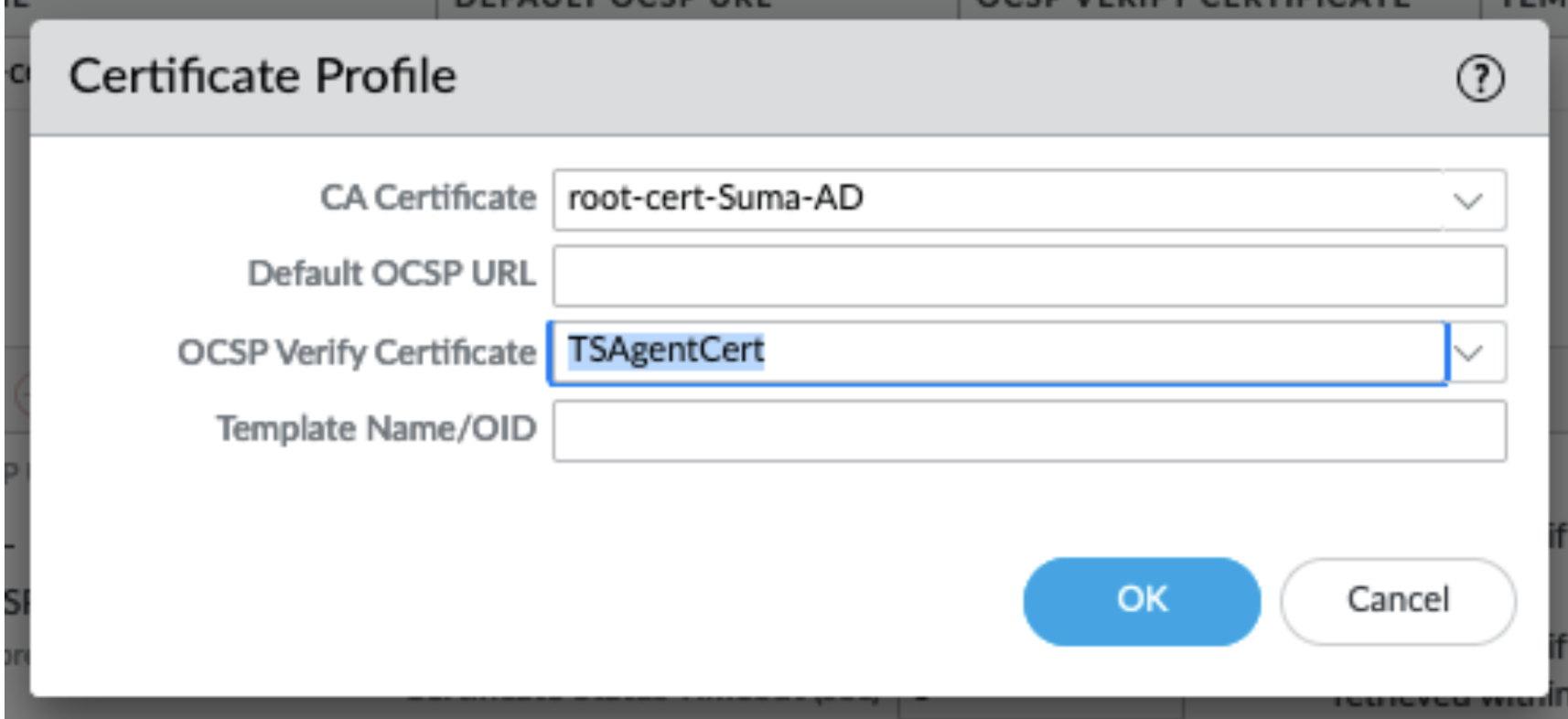The width and height of the screenshot is (1568, 719).
Task: Focus the Template Name/OID text field
Action: [1029, 431]
